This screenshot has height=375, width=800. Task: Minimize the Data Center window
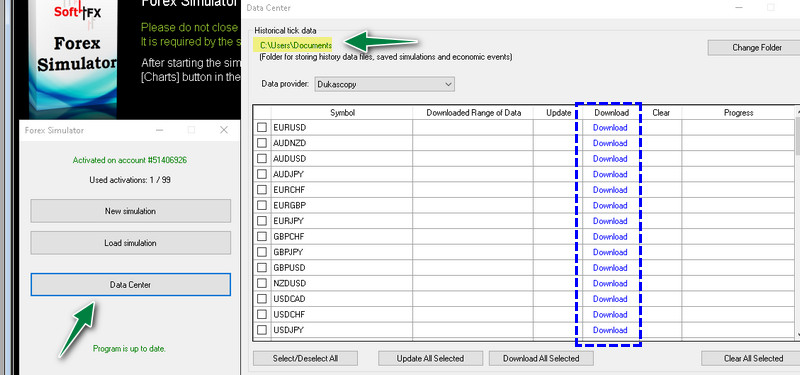739,8
